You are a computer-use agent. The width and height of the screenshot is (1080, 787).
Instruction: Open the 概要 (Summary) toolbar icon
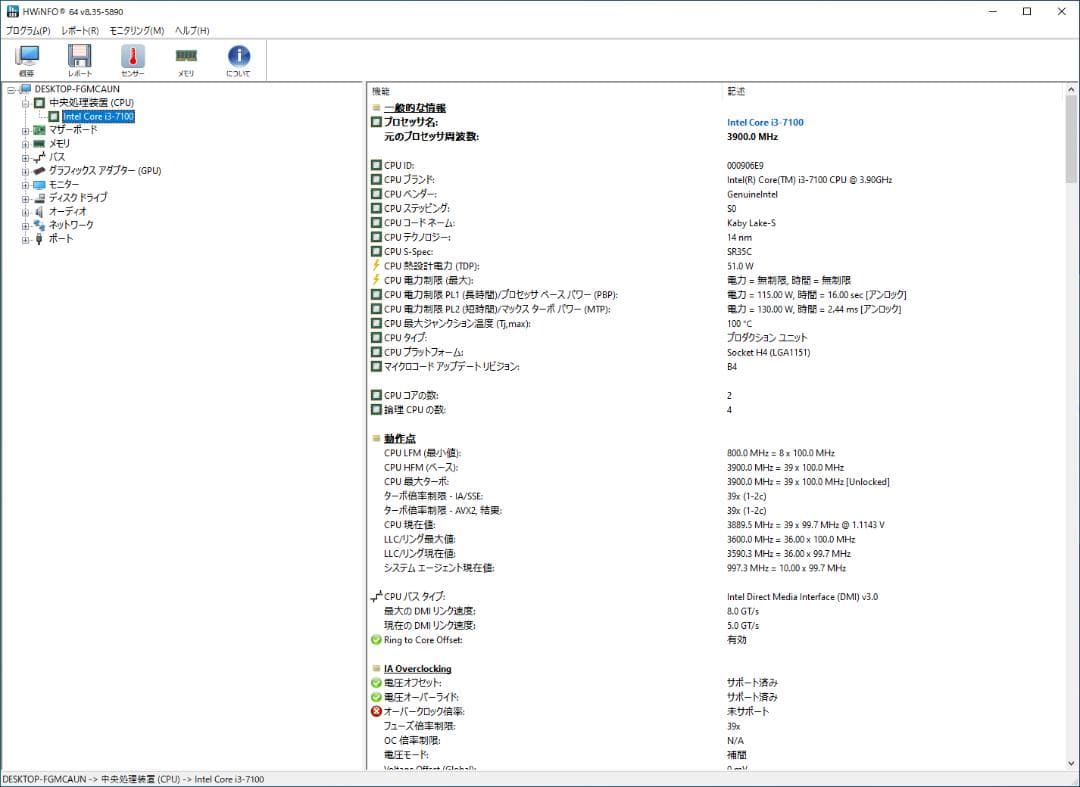pyautogui.click(x=27, y=57)
